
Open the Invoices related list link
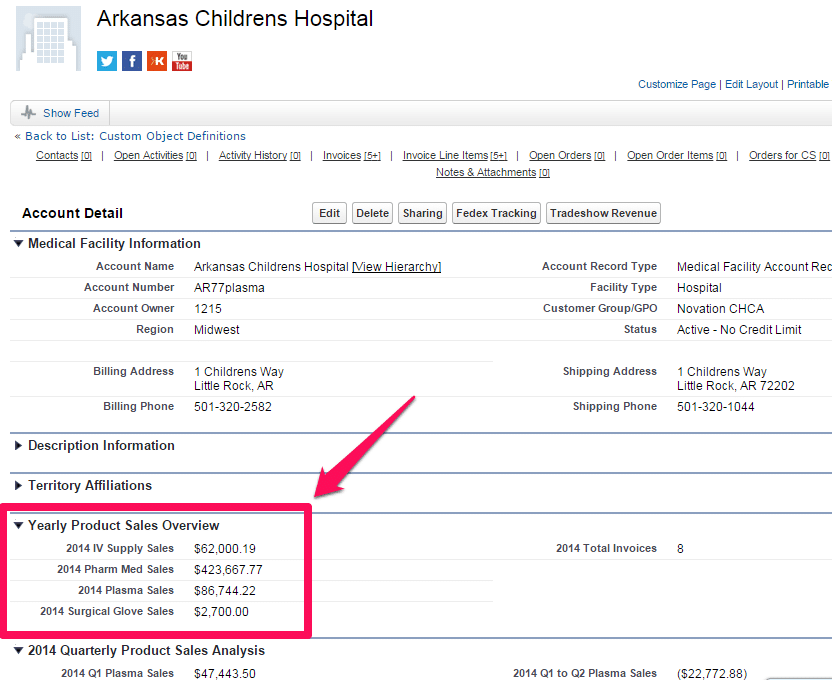pos(341,155)
